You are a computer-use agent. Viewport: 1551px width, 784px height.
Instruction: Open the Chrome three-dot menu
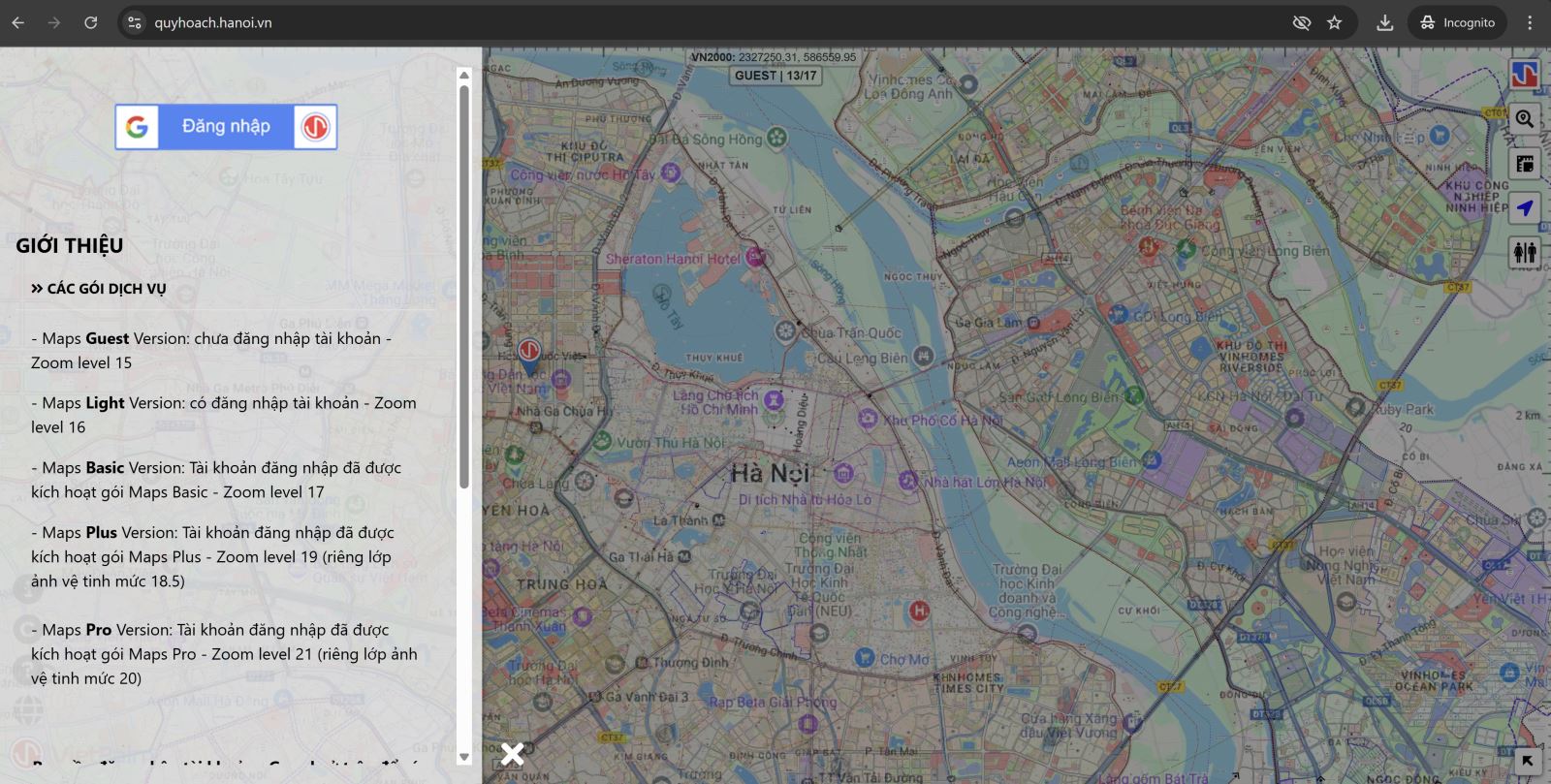click(x=1530, y=22)
